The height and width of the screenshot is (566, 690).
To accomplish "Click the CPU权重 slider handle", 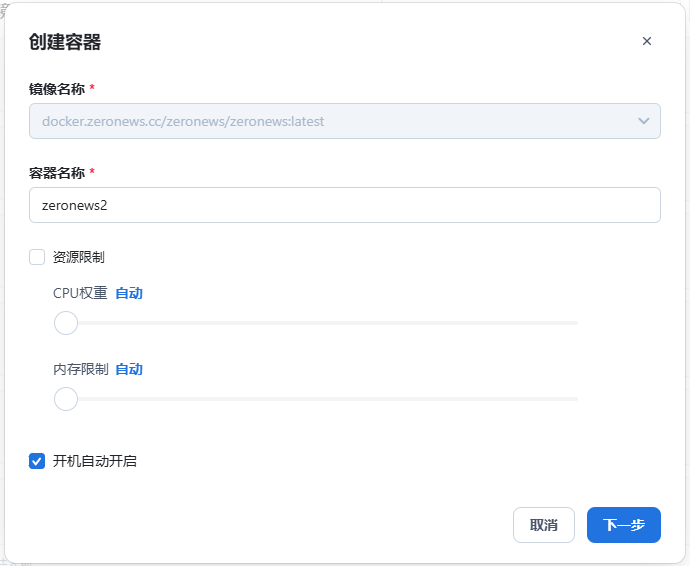I will tap(66, 323).
